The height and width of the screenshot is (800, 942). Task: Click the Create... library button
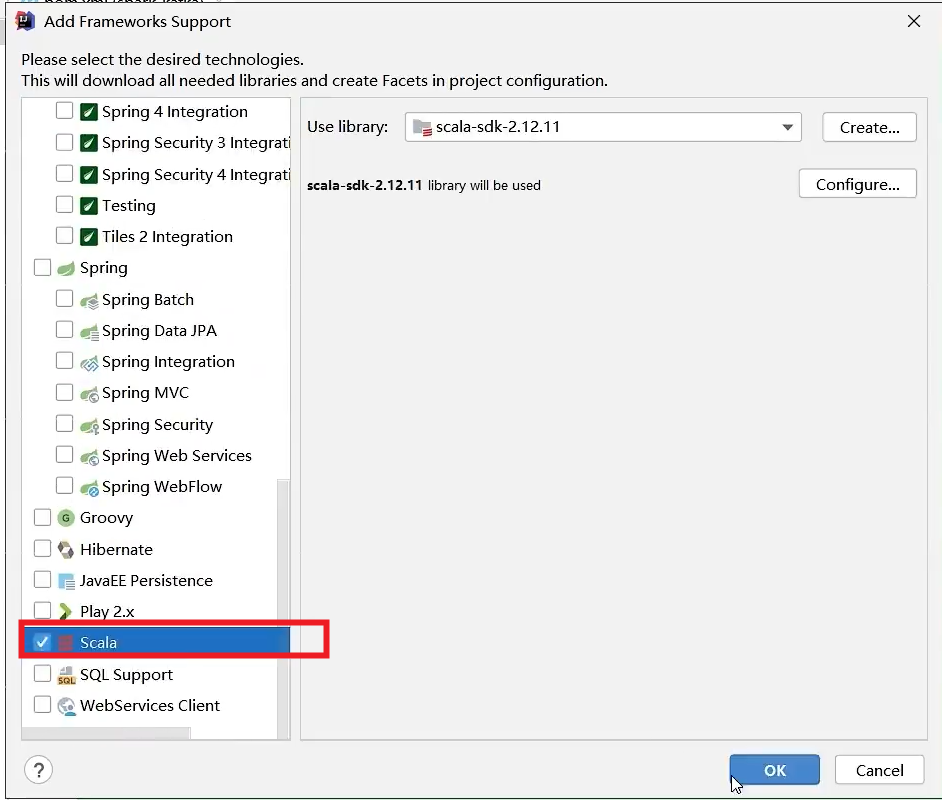point(869,127)
